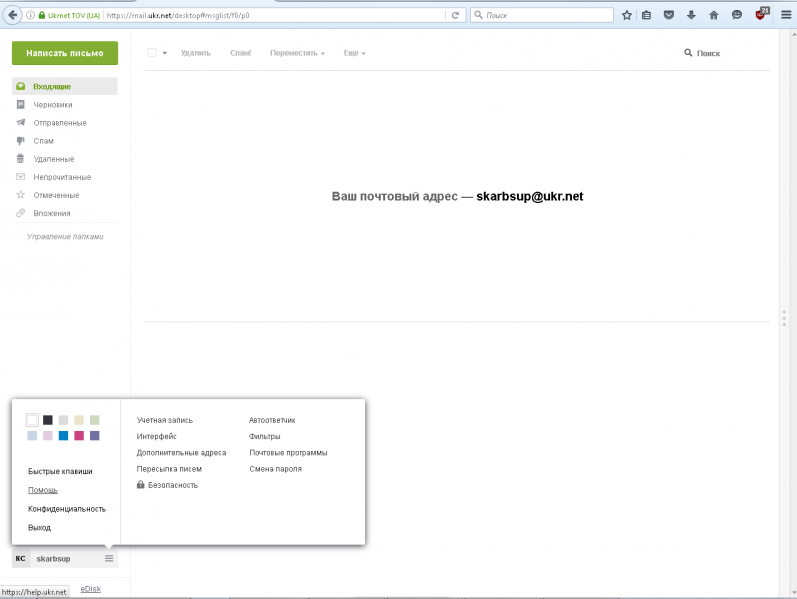
Task: Tick the select-all messages checkbox
Action: pos(152,53)
